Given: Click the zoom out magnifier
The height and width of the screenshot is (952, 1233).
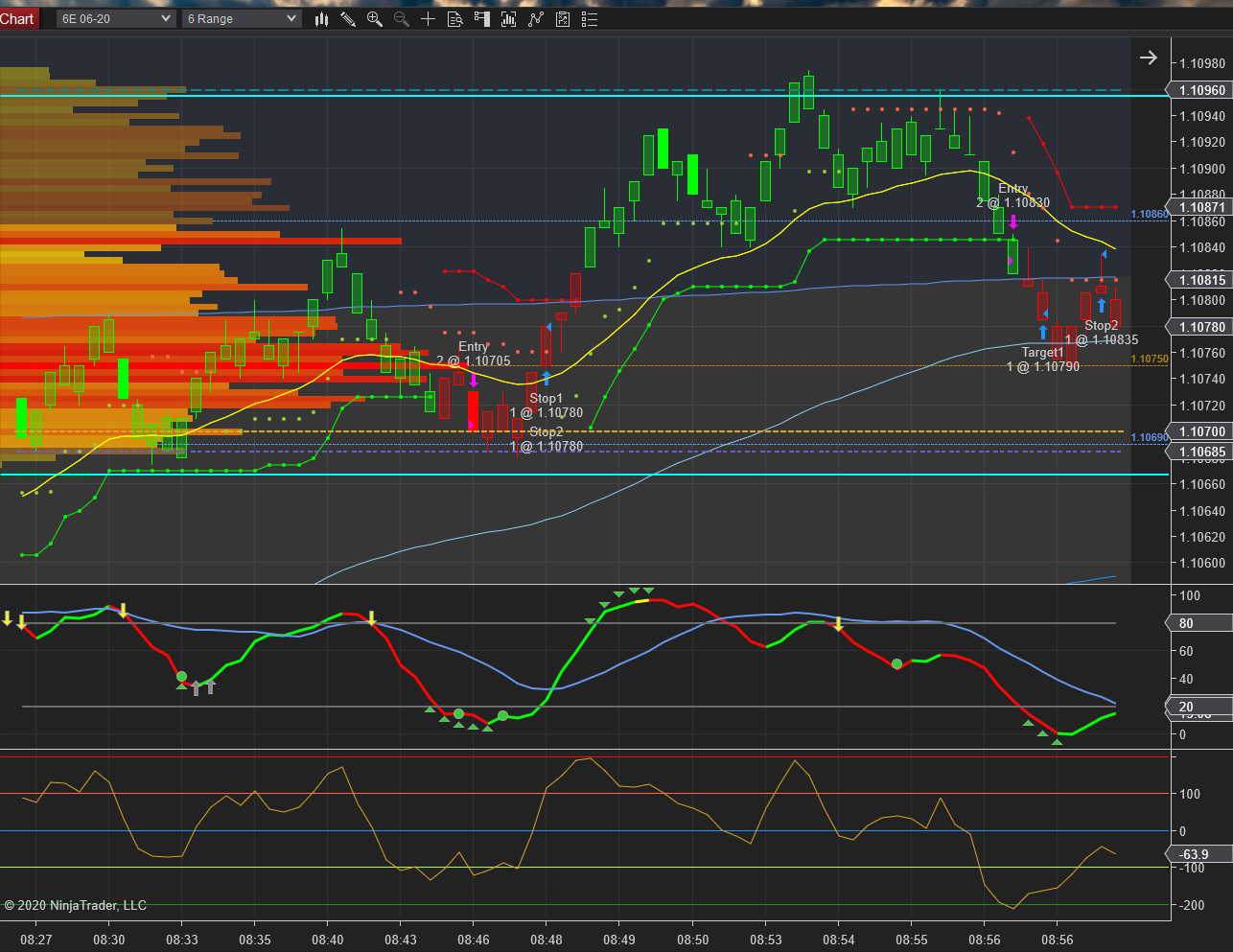Looking at the screenshot, I should coord(402,18).
